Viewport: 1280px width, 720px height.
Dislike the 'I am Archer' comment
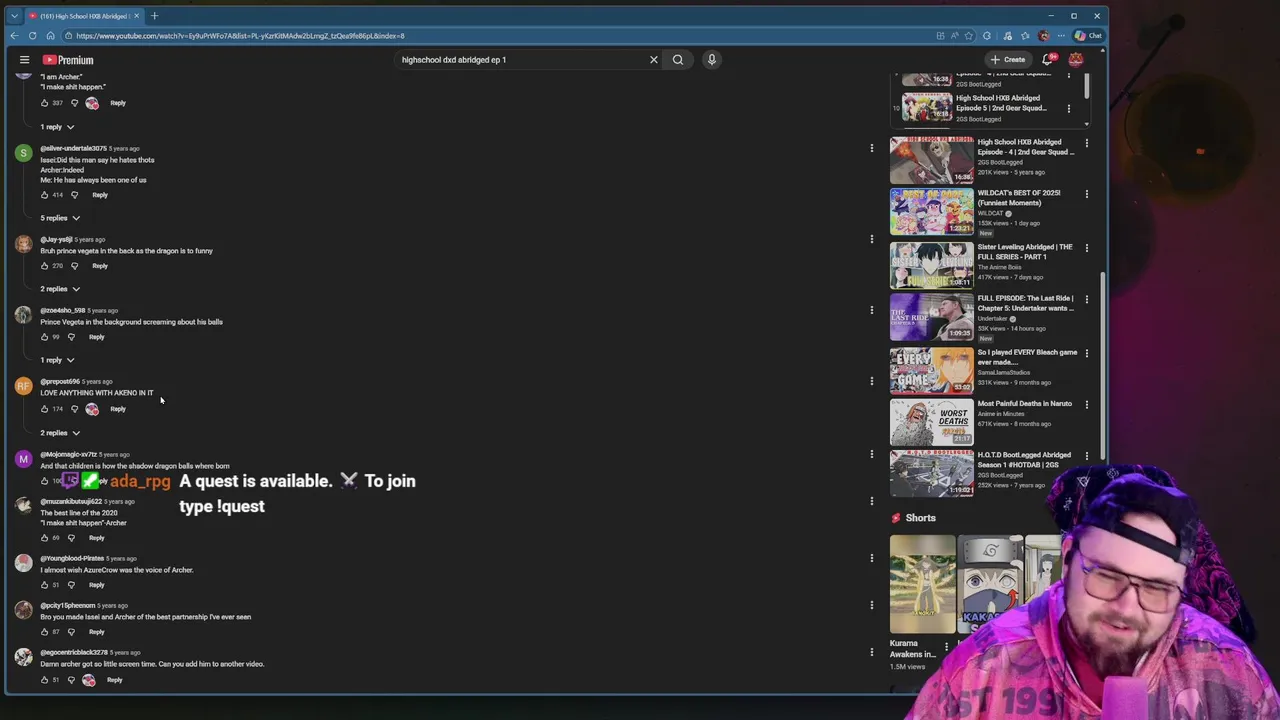point(74,103)
